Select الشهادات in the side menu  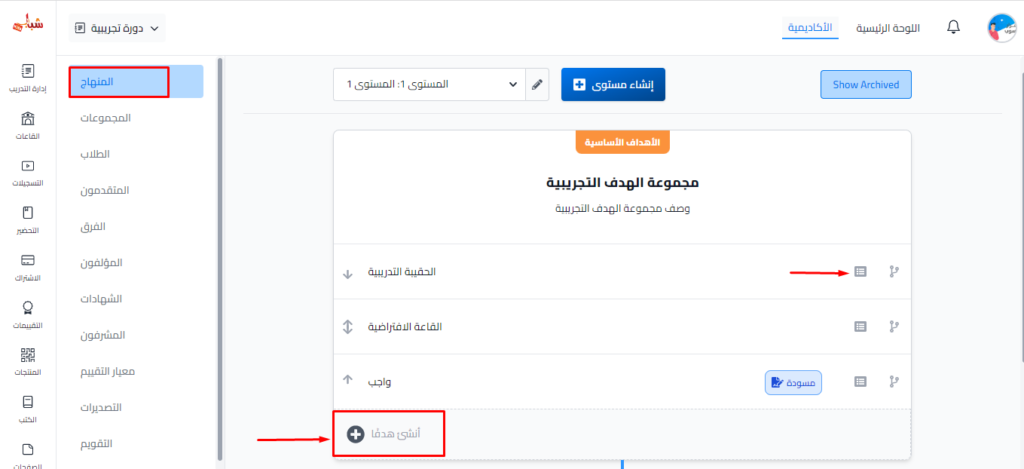[101, 299]
